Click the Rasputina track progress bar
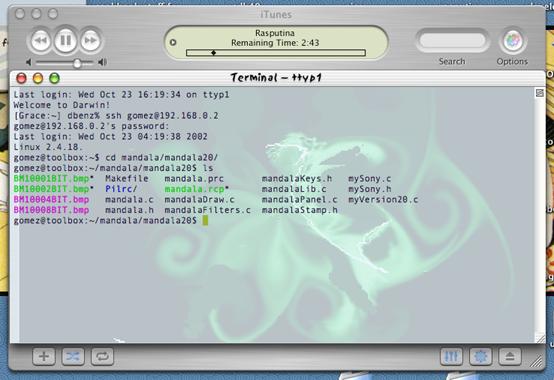 click(276, 53)
